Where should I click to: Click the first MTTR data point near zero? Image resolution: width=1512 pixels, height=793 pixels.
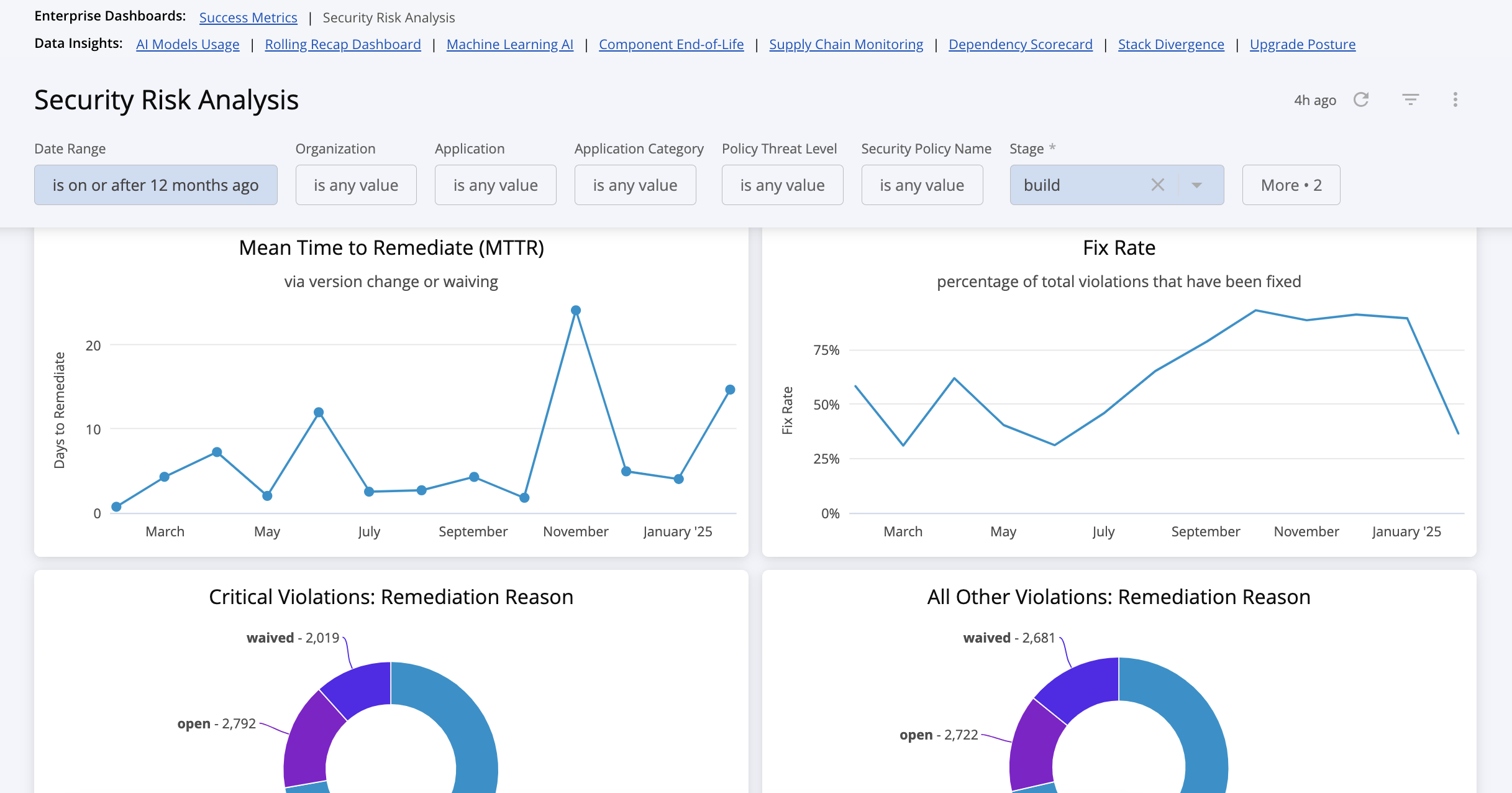(116, 507)
